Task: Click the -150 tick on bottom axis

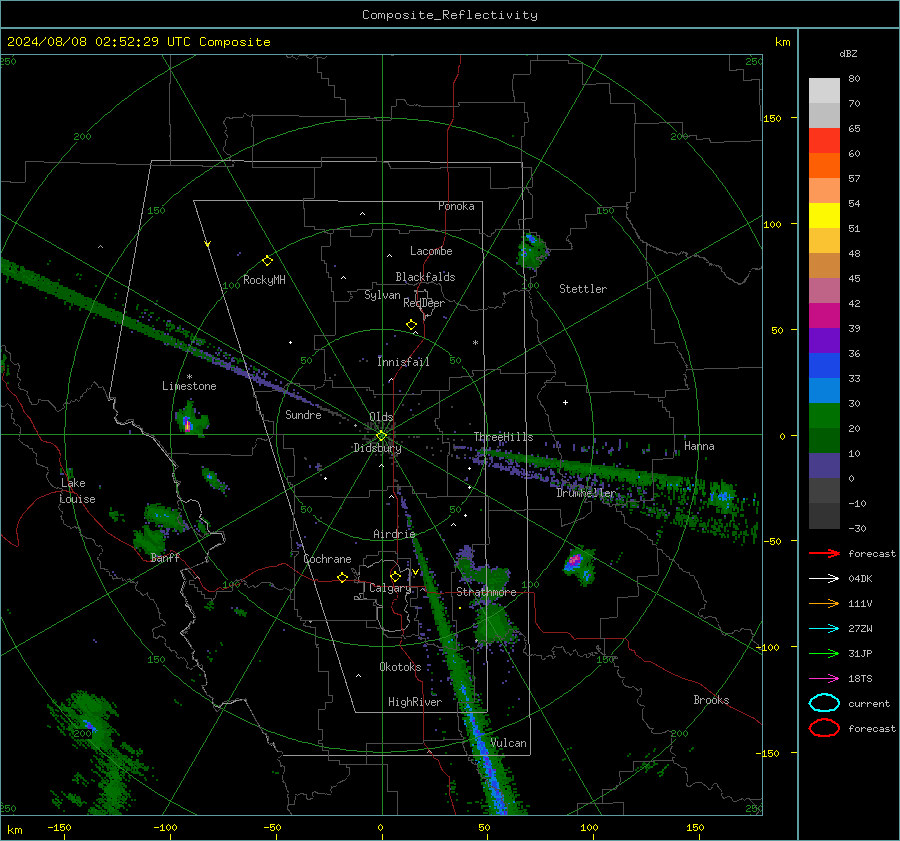Action: click(59, 827)
